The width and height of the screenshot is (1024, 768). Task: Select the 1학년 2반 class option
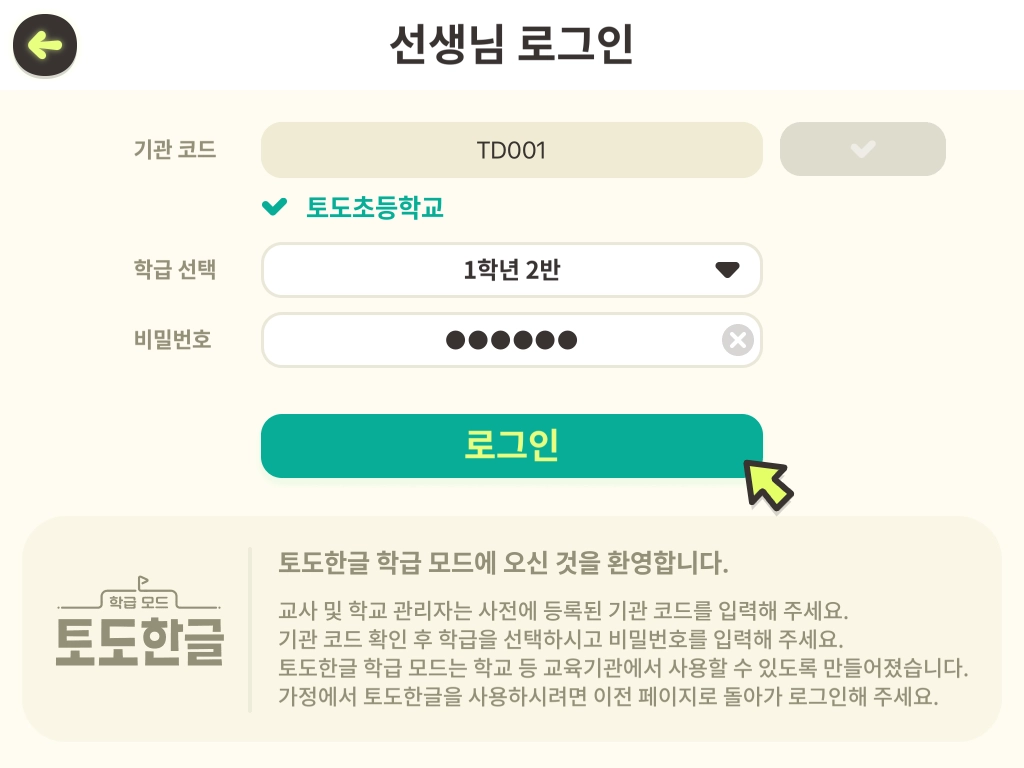point(511,270)
